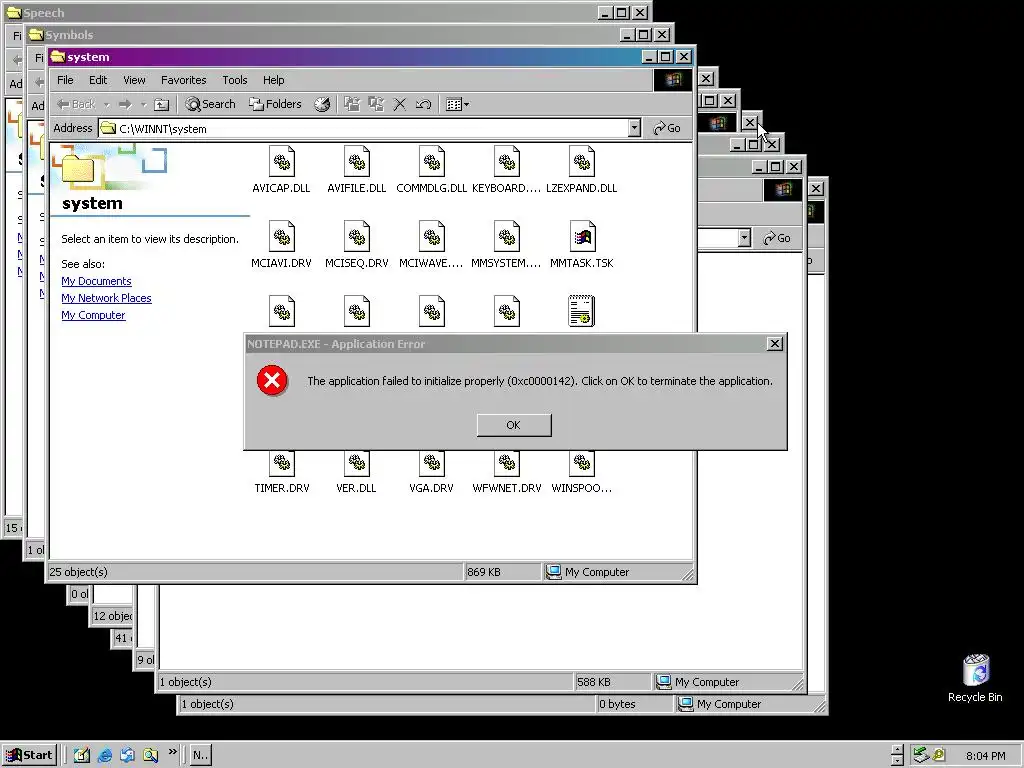Click the folder search Quick Launch icon
The width and height of the screenshot is (1024, 768).
(150, 755)
